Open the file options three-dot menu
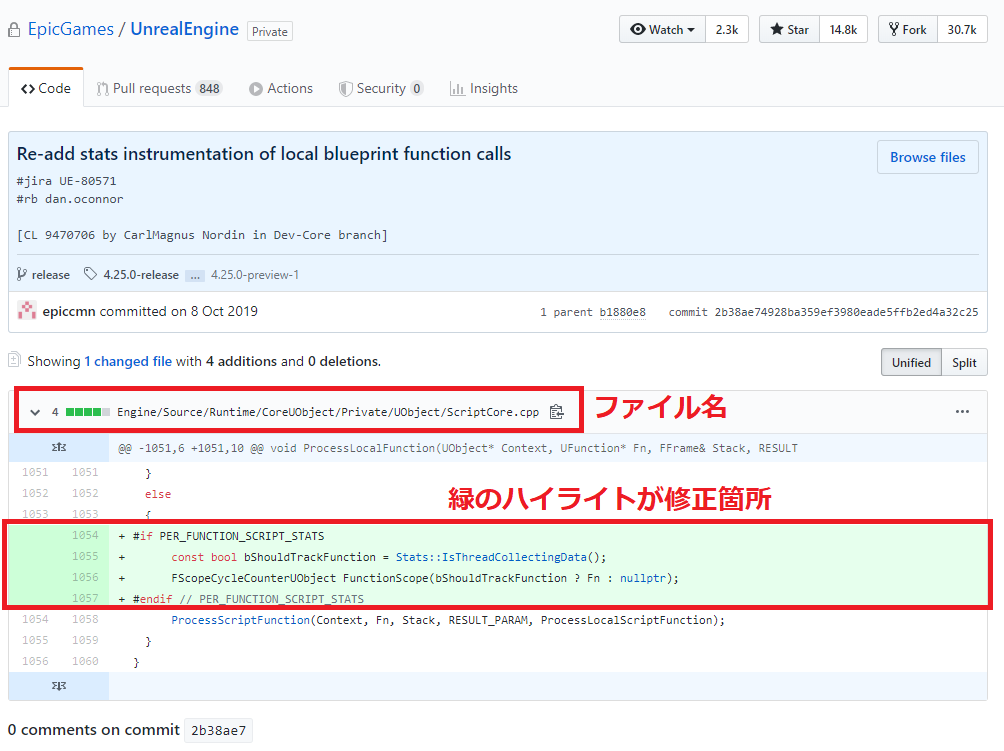Image resolution: width=1004 pixels, height=751 pixels. (x=962, y=412)
